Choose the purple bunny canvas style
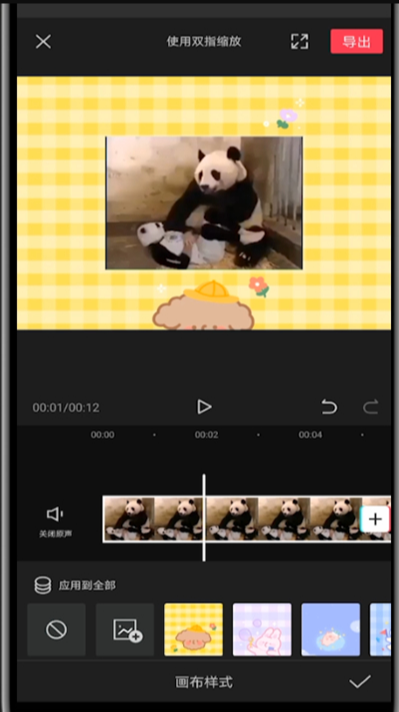The width and height of the screenshot is (399, 712). pos(262,630)
